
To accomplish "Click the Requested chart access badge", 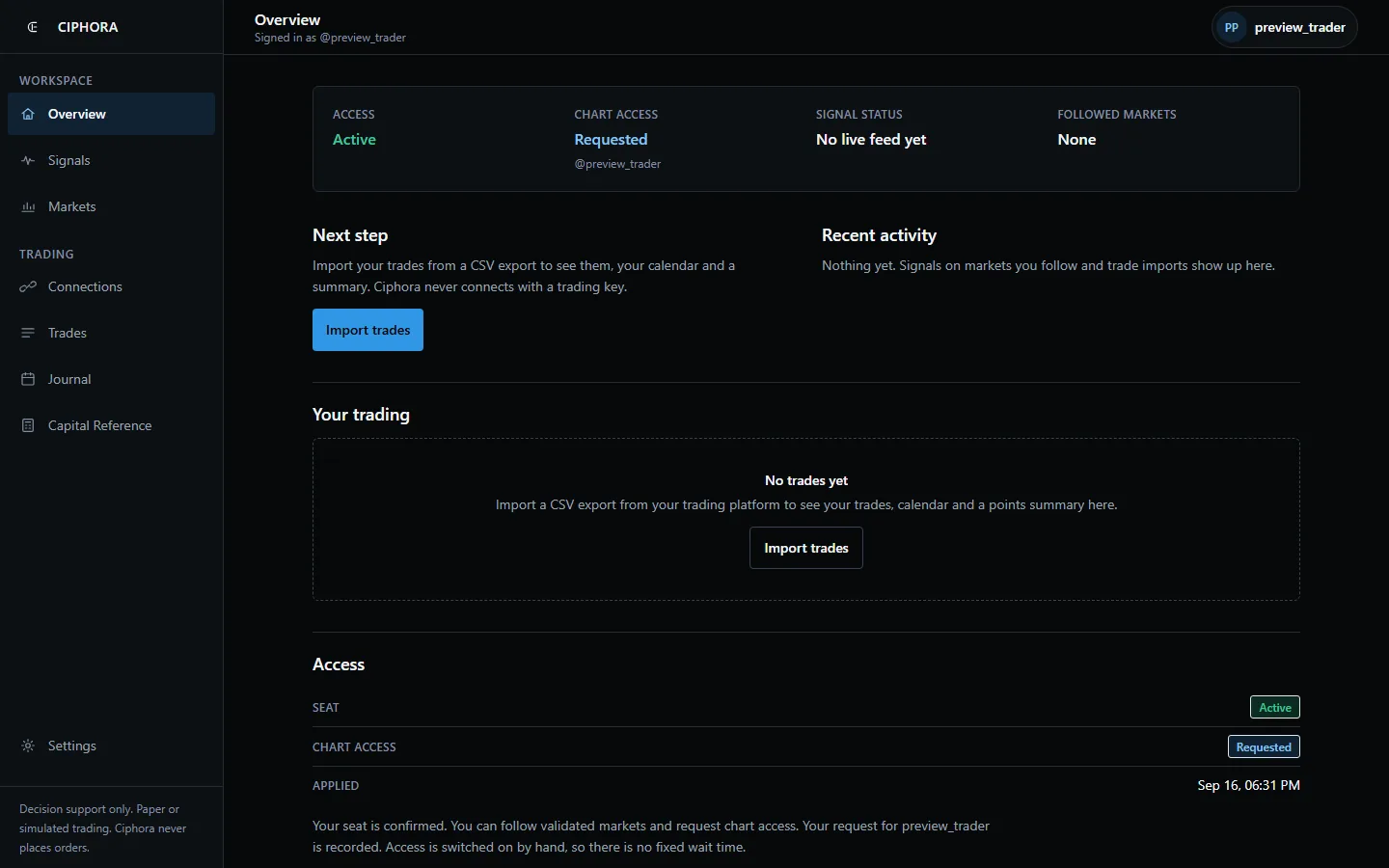I will [1264, 746].
